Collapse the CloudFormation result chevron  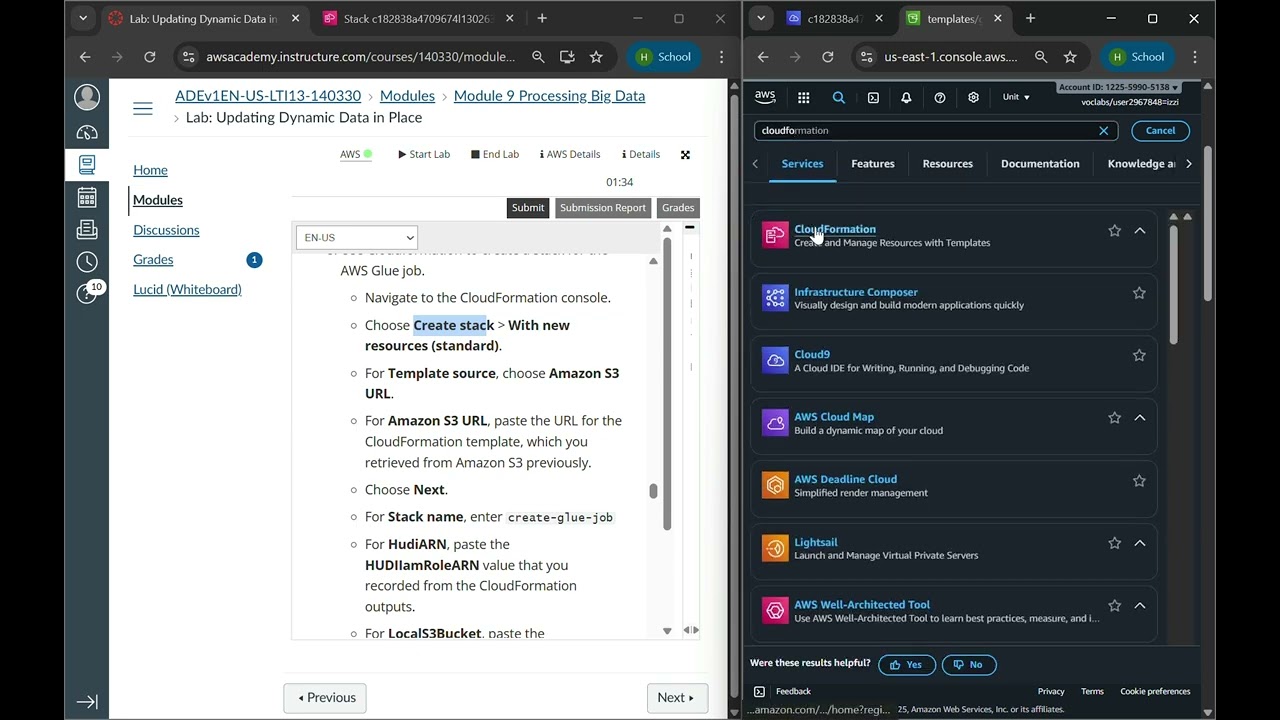(x=1139, y=230)
